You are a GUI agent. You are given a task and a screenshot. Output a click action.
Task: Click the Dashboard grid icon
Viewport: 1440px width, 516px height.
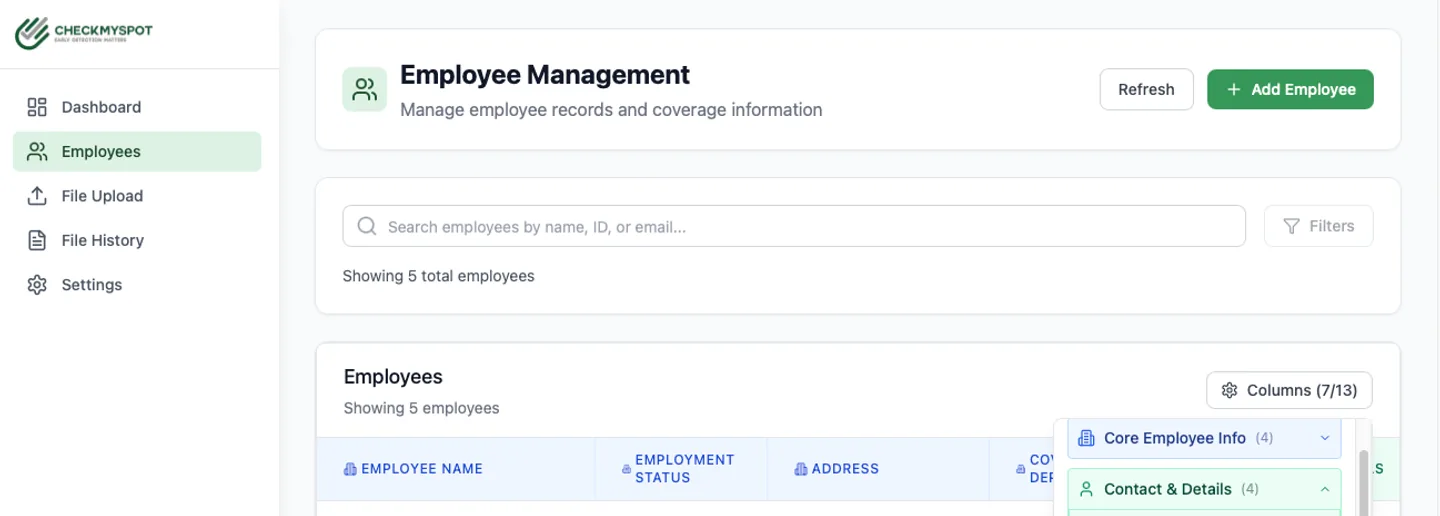click(37, 107)
